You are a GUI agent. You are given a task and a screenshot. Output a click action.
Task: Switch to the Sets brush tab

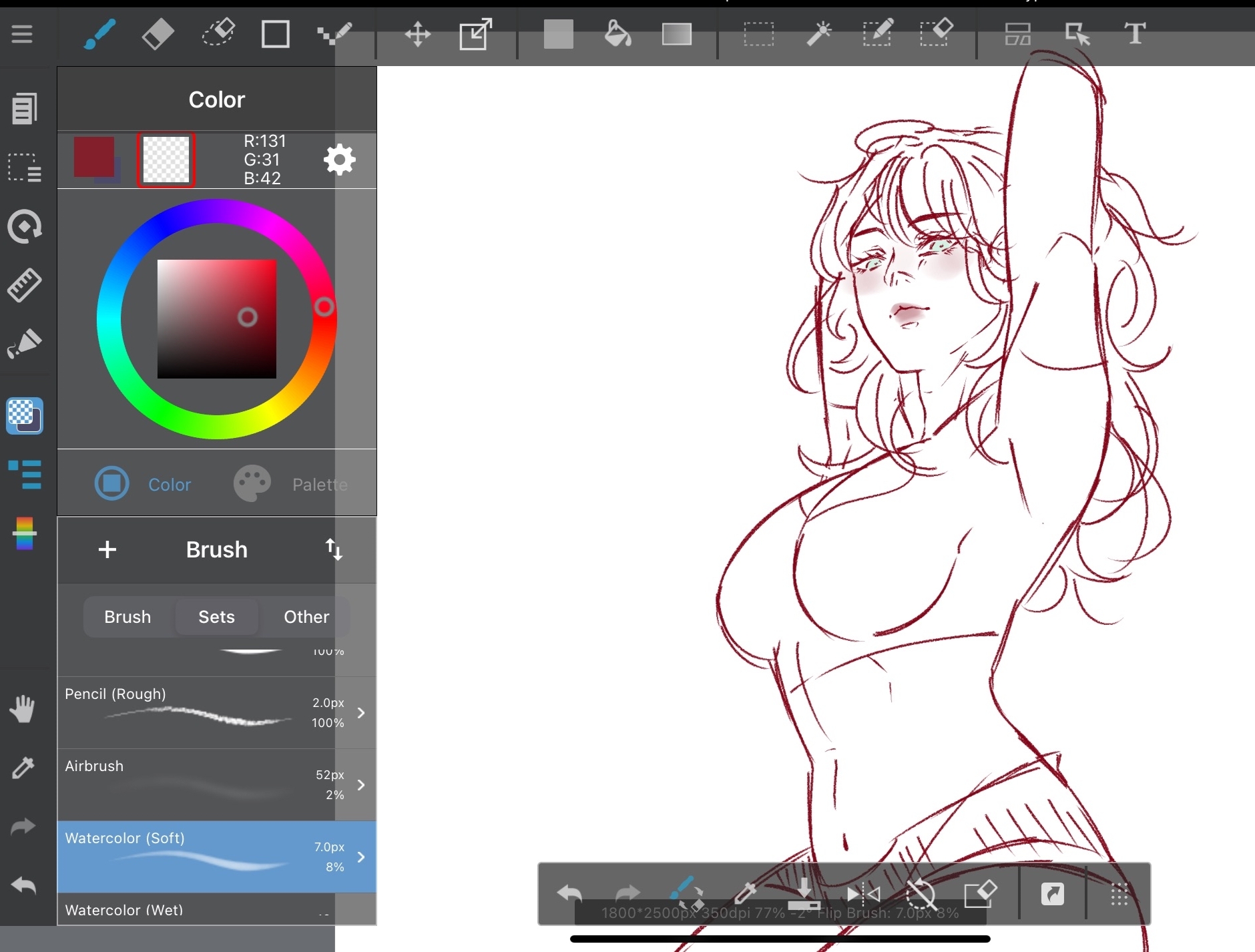pos(216,617)
